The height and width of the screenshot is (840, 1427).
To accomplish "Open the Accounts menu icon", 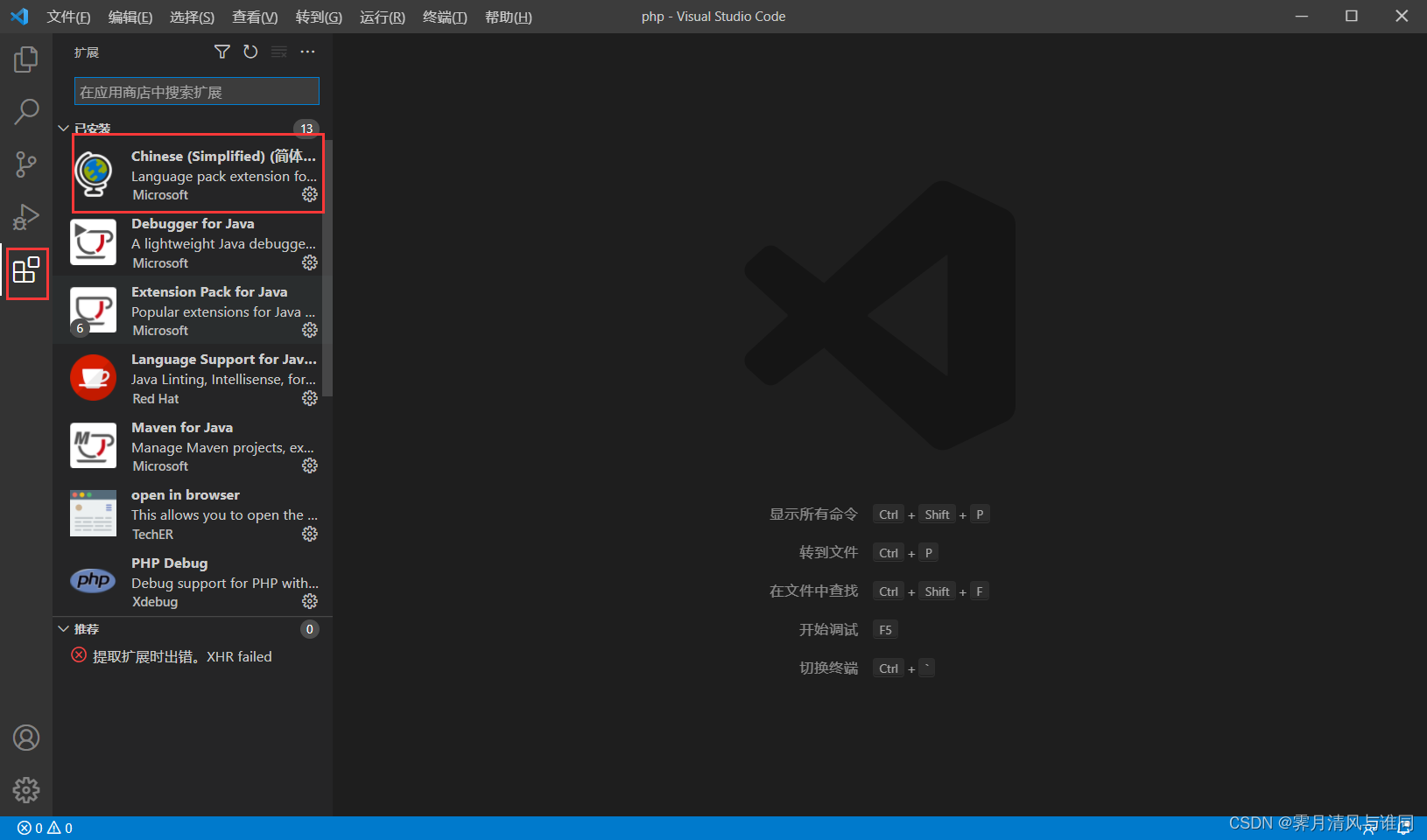I will [26, 738].
